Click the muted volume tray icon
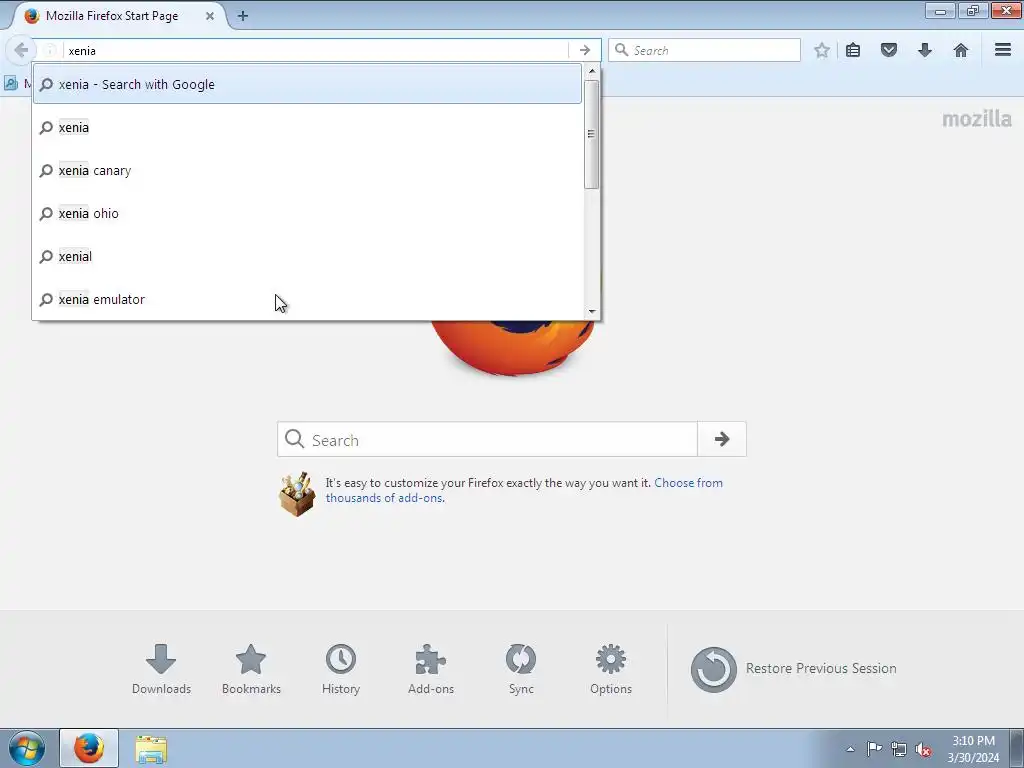This screenshot has width=1024, height=768. pyautogui.click(x=923, y=749)
